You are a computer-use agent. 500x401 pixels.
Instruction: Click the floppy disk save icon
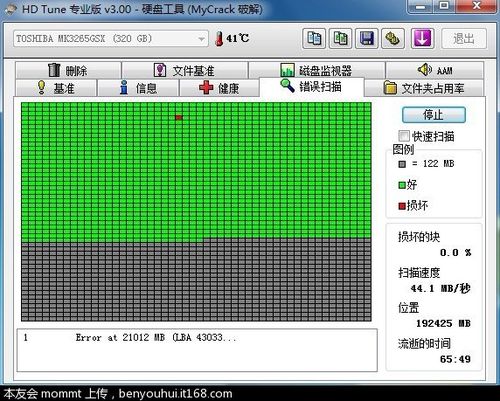coord(367,39)
